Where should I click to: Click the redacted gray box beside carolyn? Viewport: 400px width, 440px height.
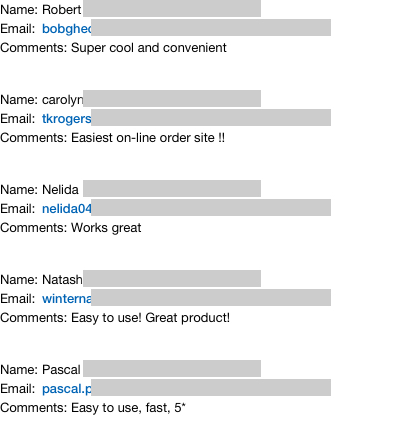[172, 98]
